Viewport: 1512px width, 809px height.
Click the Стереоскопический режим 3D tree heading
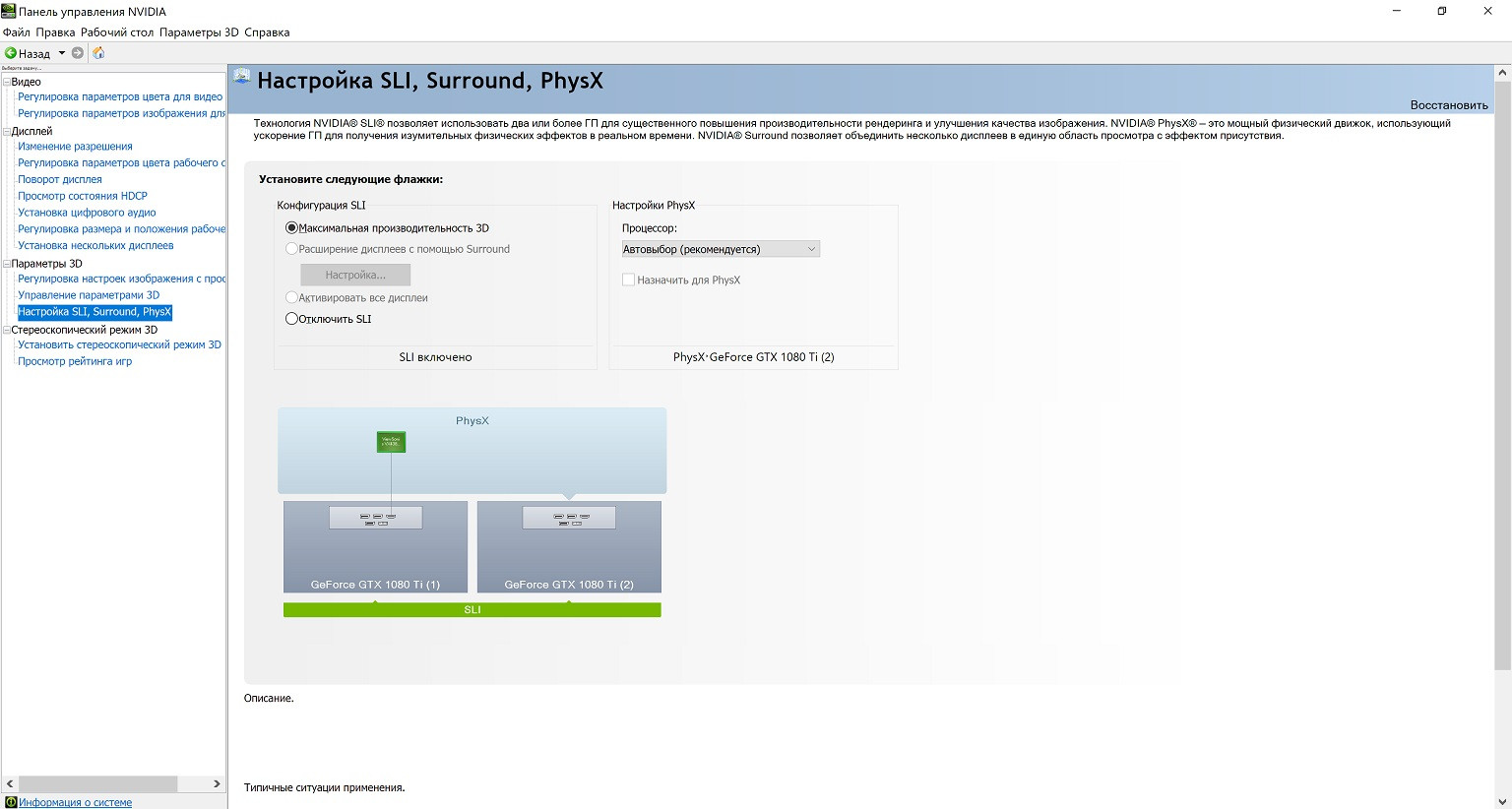(x=84, y=330)
